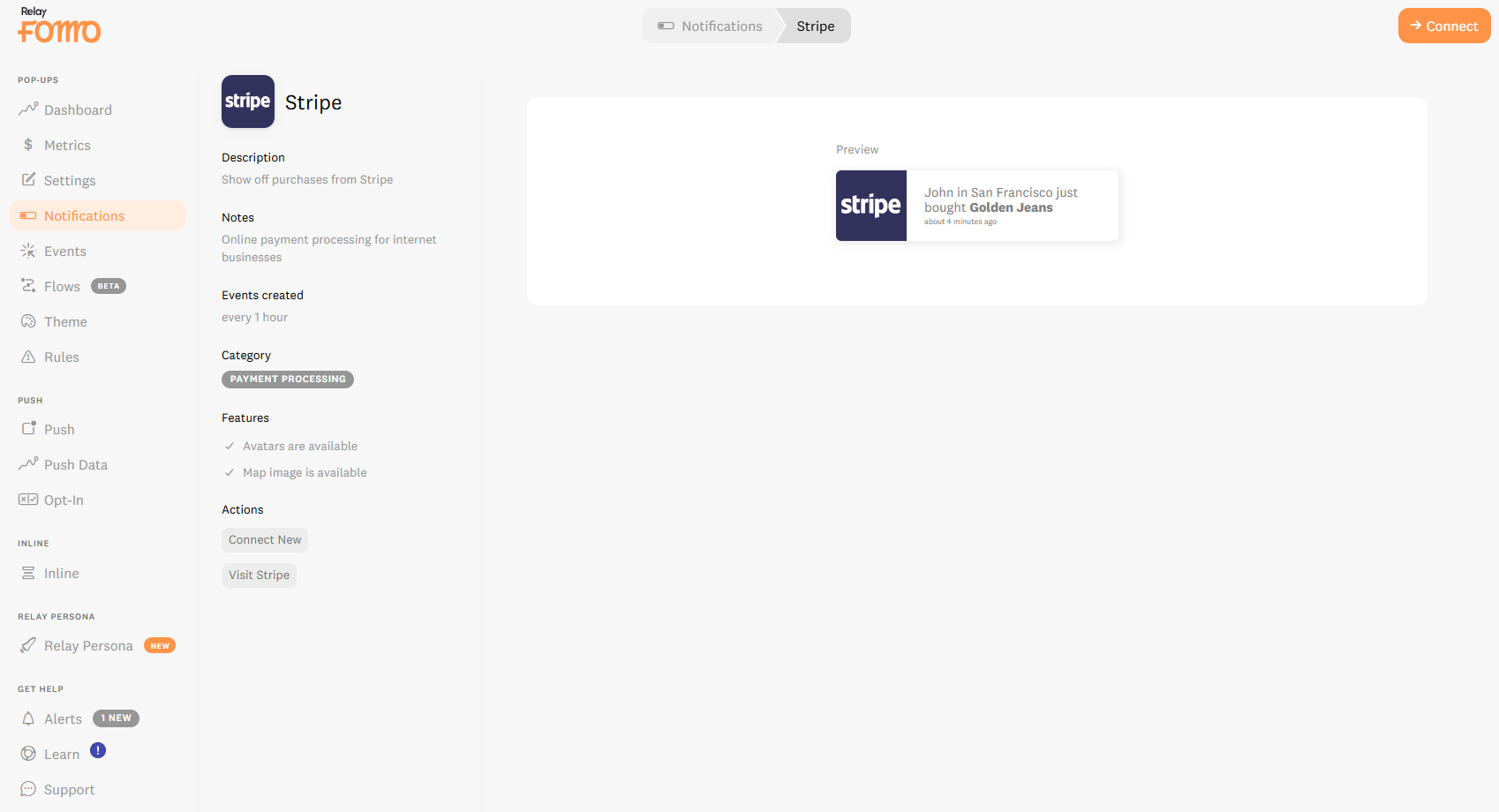
Task: Click the Theme palette icon
Action: pyautogui.click(x=28, y=321)
